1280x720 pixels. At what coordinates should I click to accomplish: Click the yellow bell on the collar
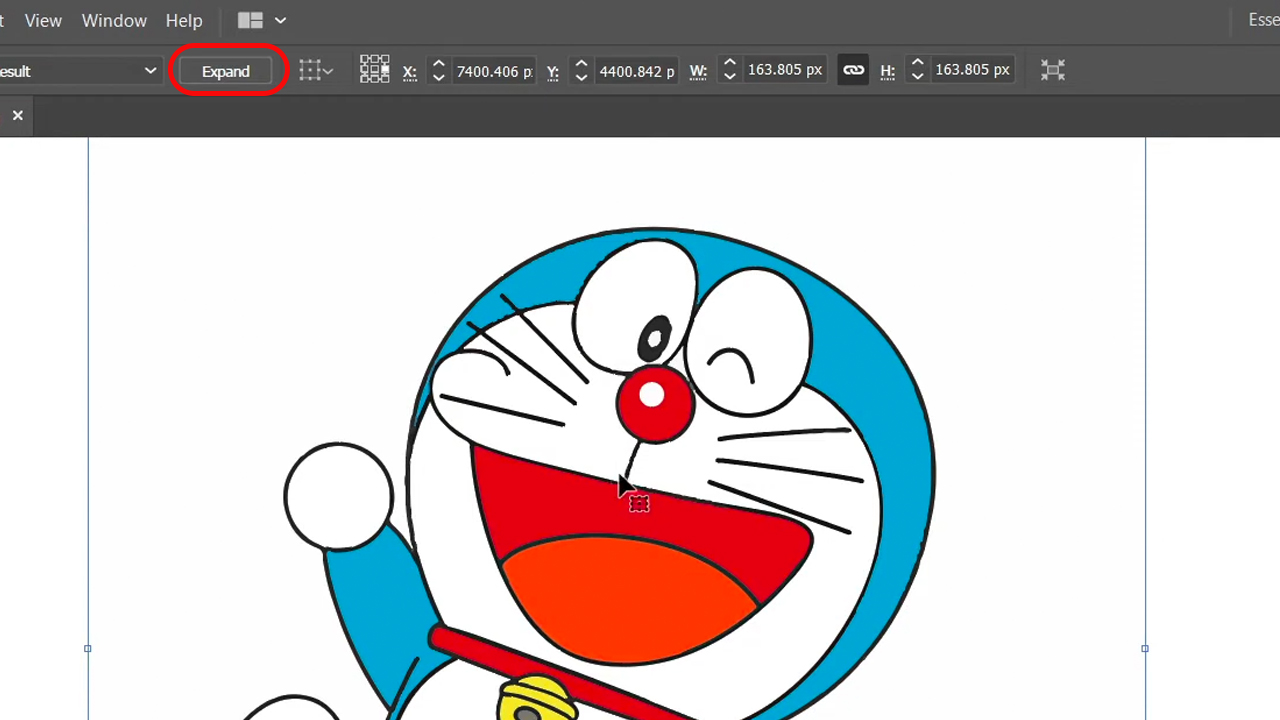click(537, 698)
